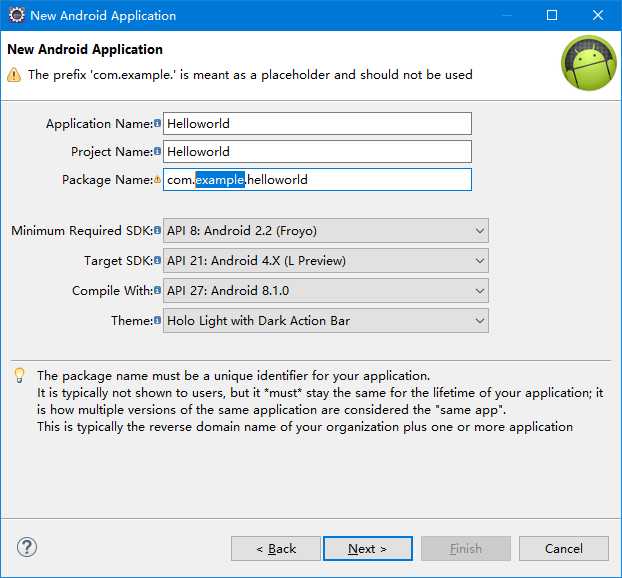
Task: Click the info icon beside Project Name
Action: point(157,151)
